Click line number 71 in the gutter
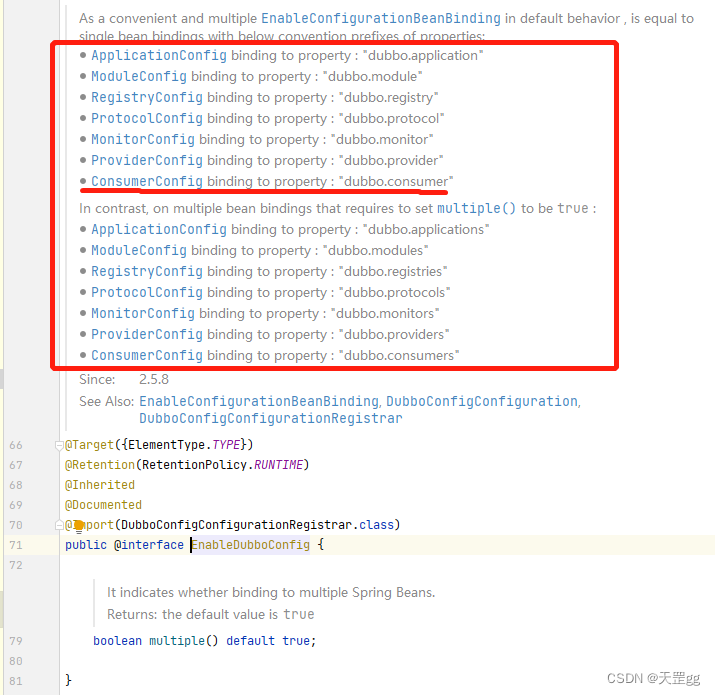 (x=16, y=545)
